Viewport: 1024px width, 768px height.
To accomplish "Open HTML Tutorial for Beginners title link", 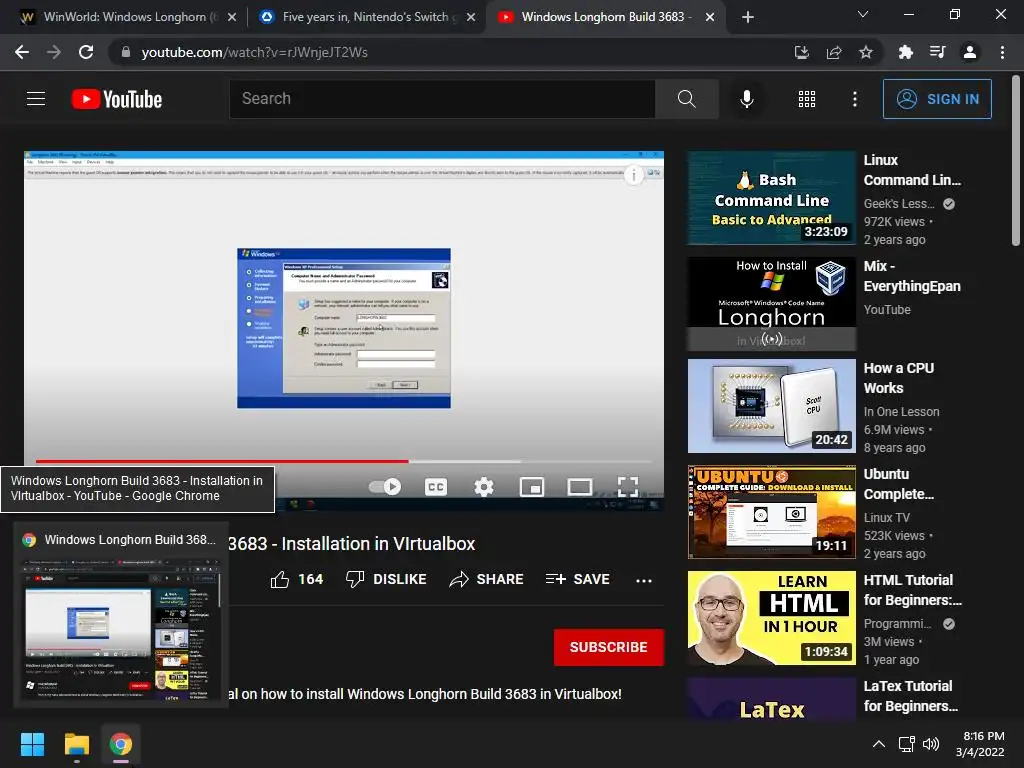I will coord(912,590).
